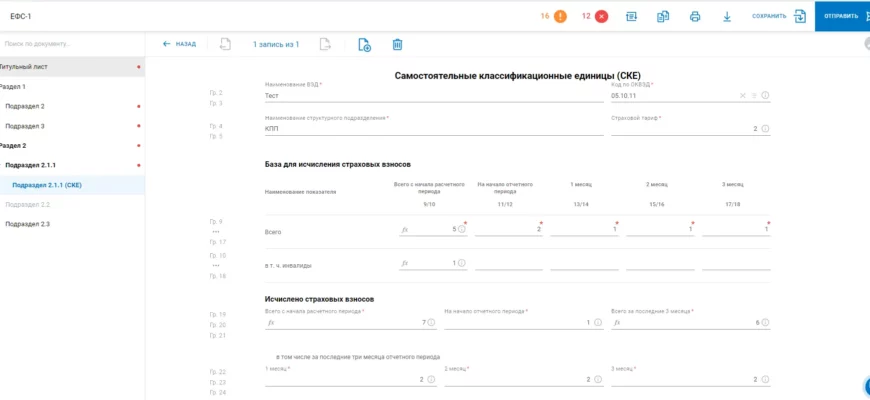Viewport: 870px width, 400px height.
Task: Click the copy document icon
Action: (662, 17)
